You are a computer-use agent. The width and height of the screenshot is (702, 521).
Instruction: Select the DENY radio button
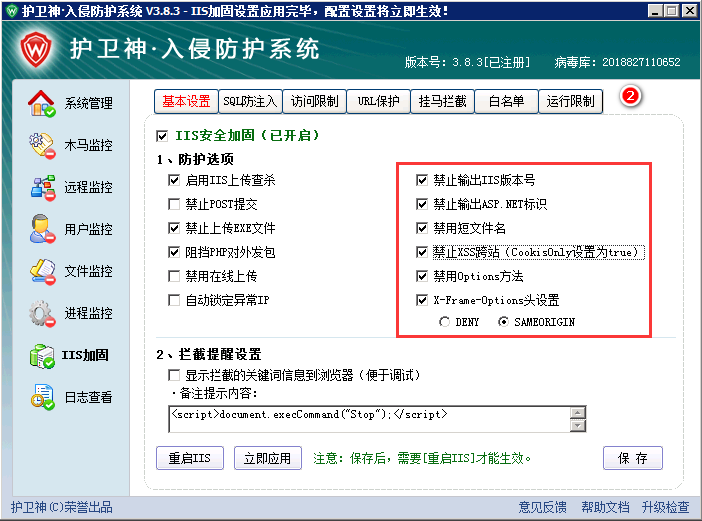(444, 322)
